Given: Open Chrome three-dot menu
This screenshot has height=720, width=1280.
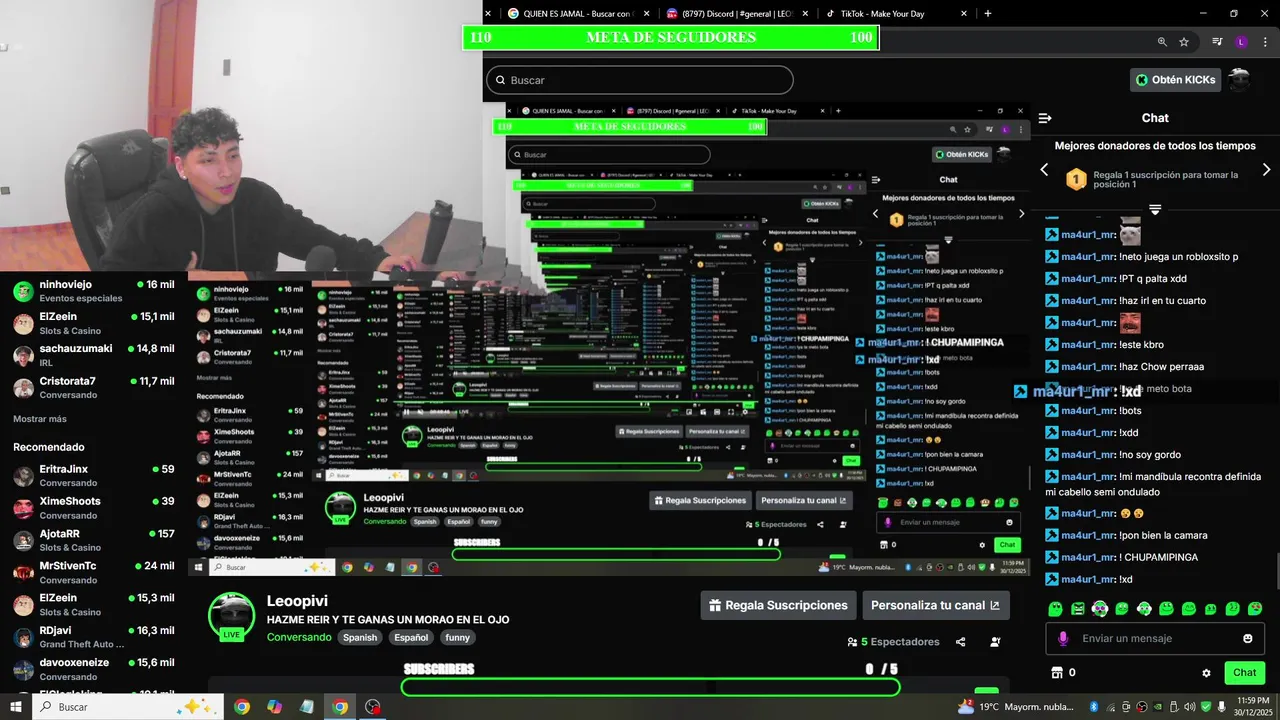Looking at the screenshot, I should (x=1264, y=42).
